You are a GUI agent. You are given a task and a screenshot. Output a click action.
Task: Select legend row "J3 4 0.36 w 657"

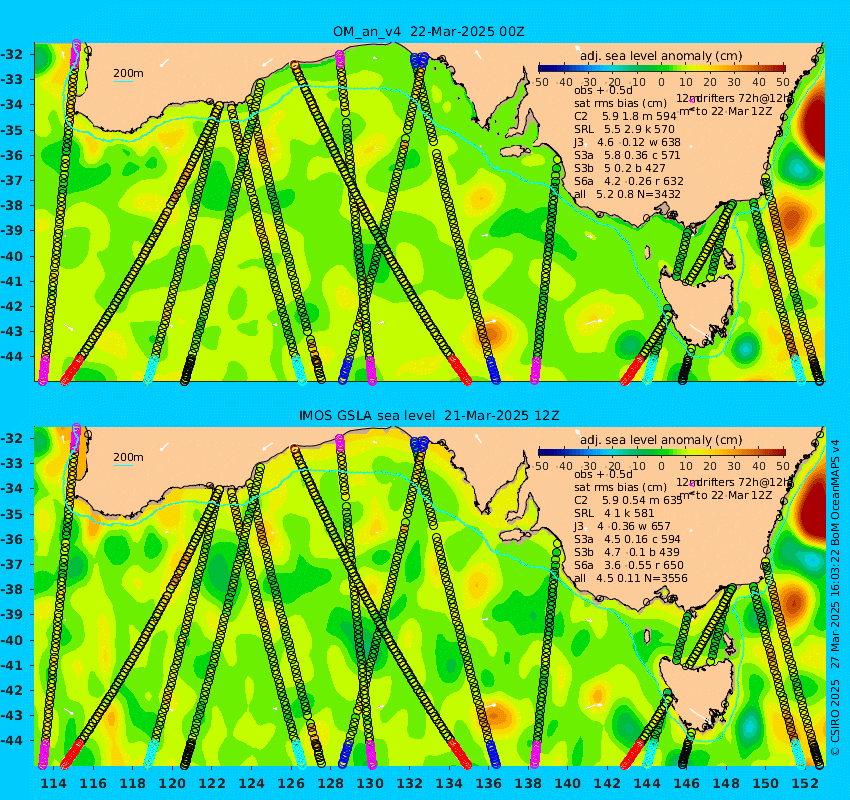coord(622,526)
